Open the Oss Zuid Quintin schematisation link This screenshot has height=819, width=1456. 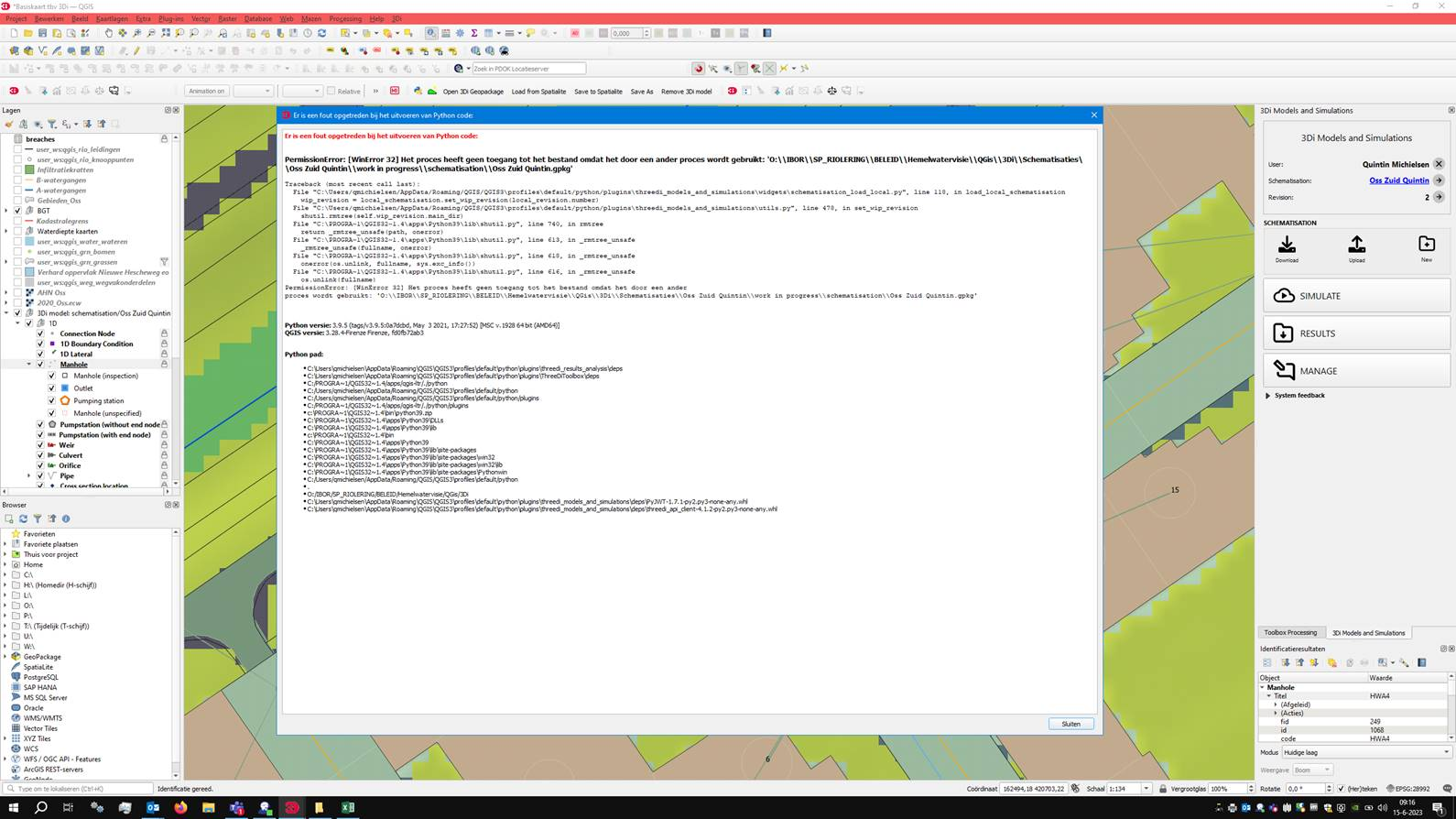pyautogui.click(x=1398, y=180)
